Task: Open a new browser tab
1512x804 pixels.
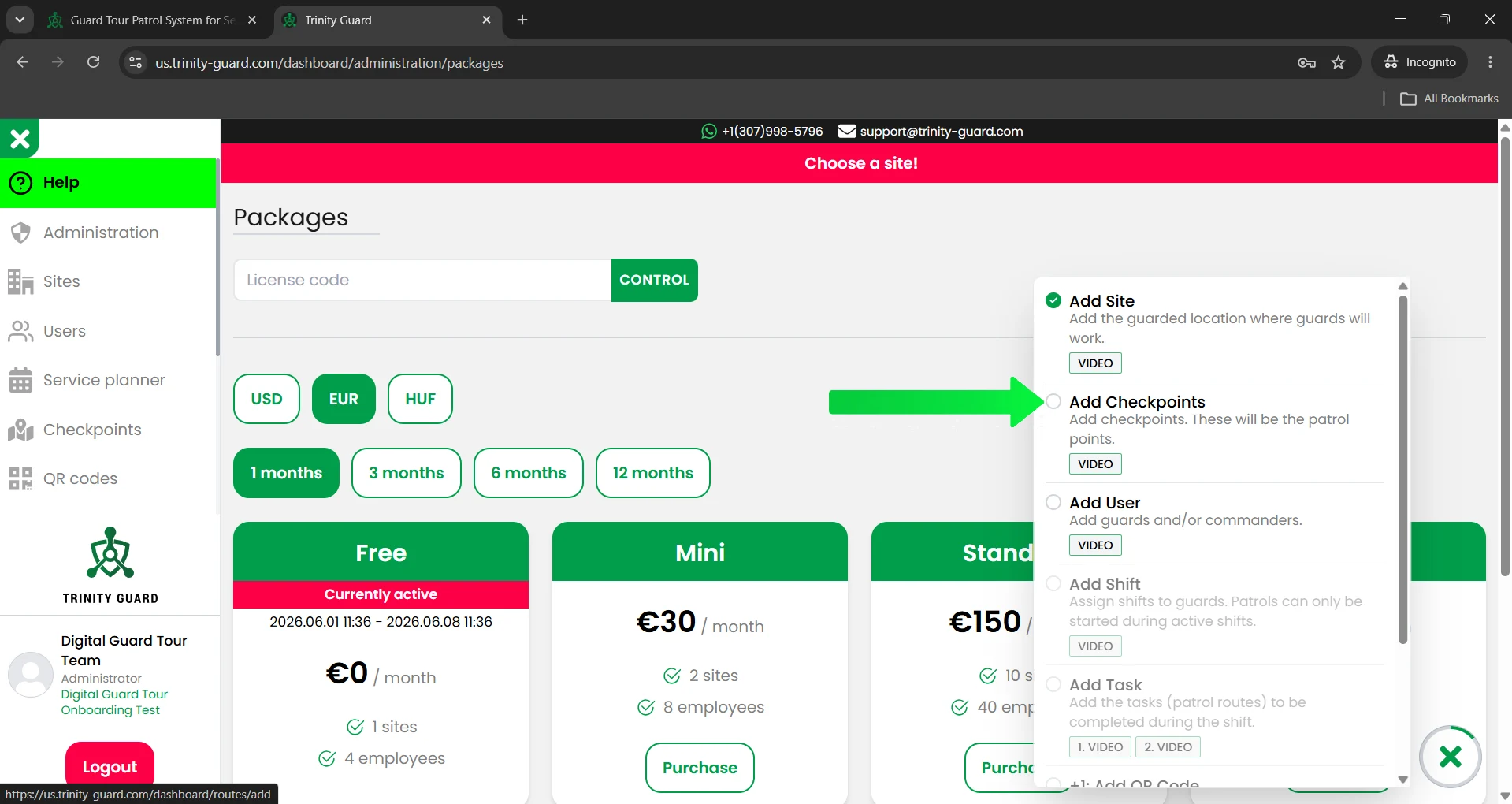Action: pyautogui.click(x=522, y=20)
